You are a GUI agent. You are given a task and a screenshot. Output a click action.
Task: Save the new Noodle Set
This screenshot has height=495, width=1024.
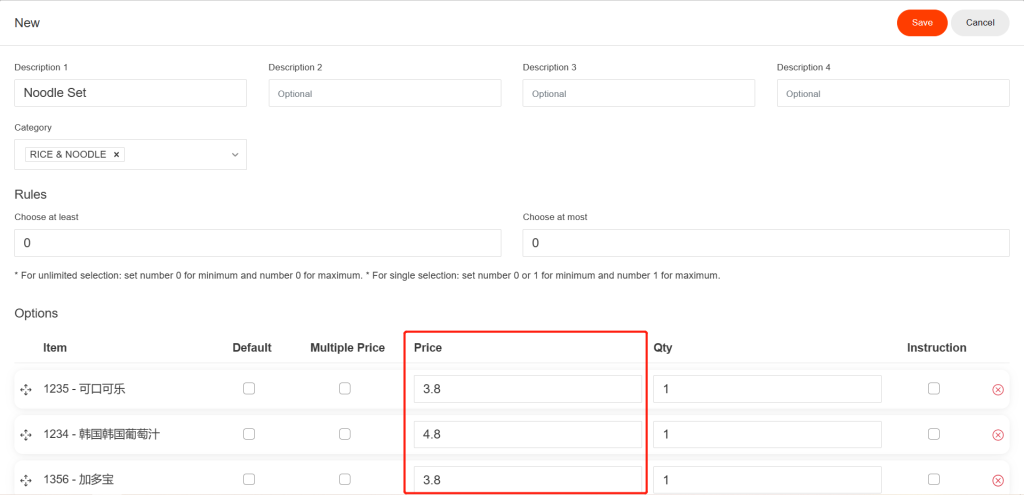click(x=922, y=23)
